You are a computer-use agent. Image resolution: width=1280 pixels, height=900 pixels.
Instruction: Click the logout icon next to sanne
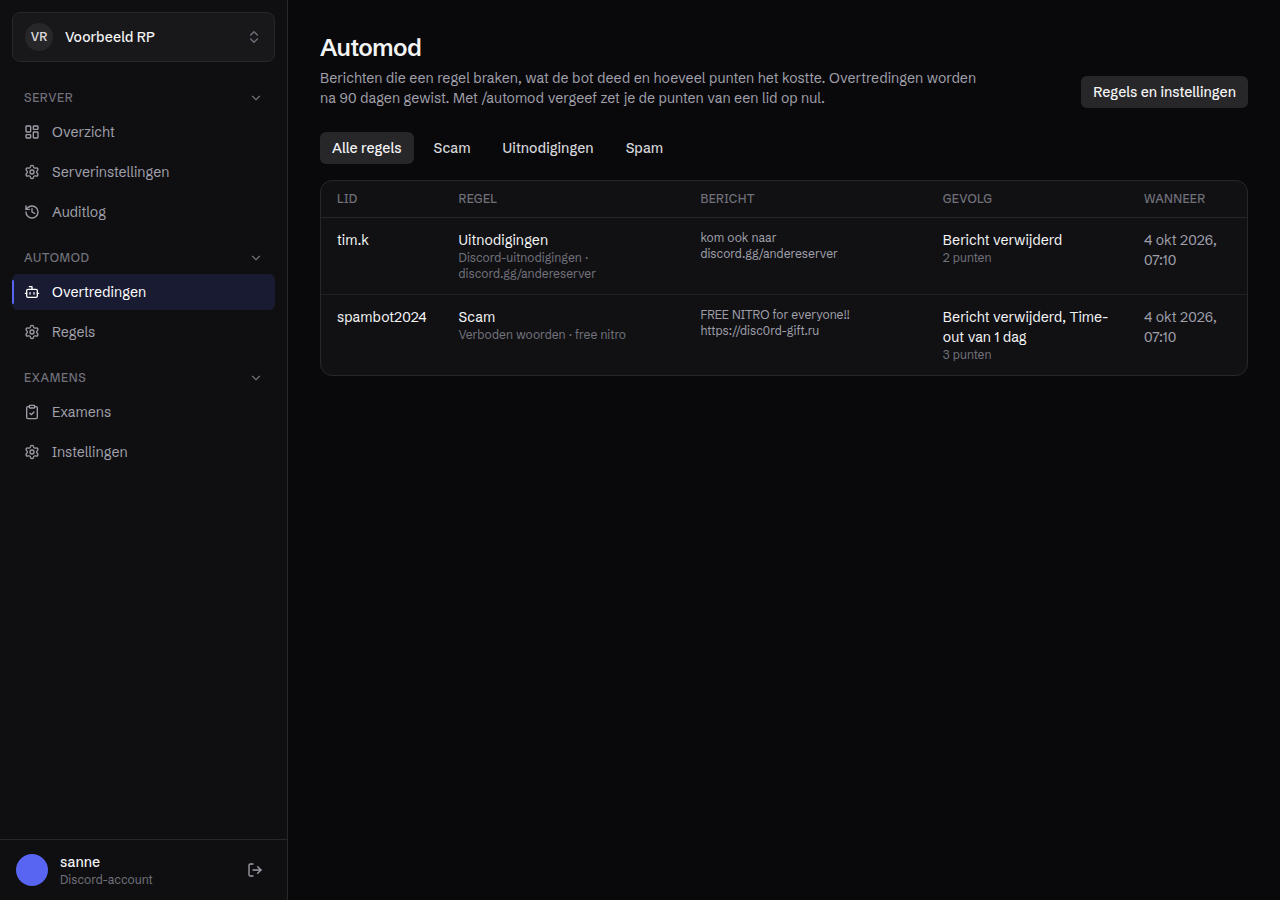coord(255,870)
